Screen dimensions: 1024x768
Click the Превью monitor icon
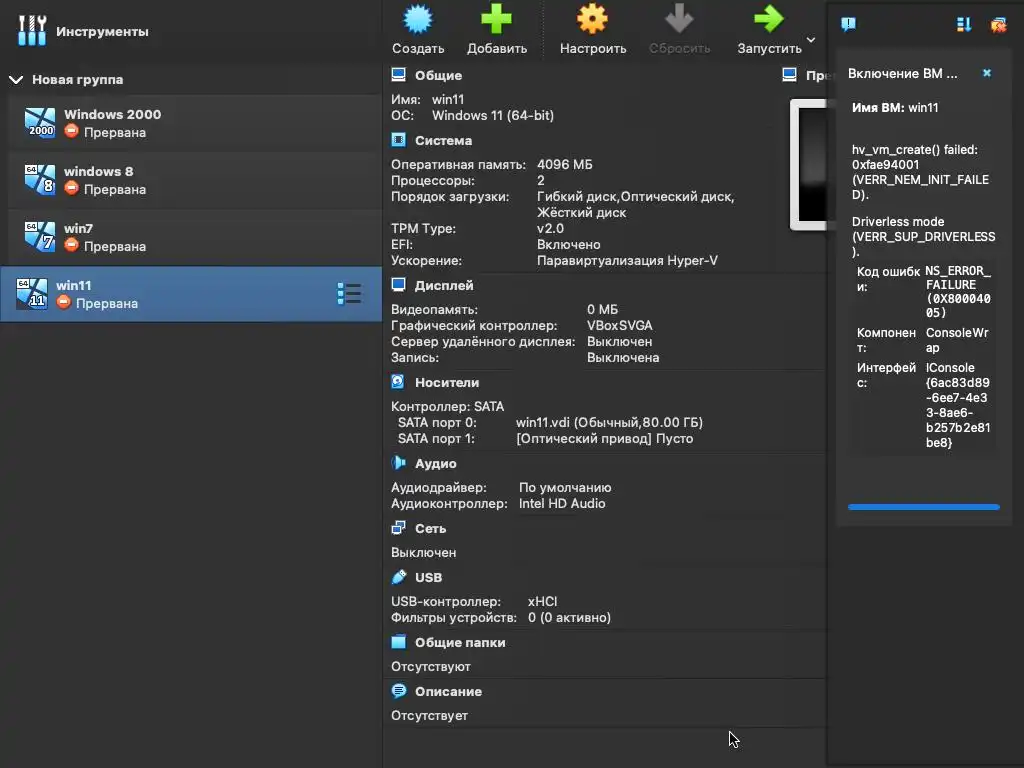pyautogui.click(x=789, y=74)
